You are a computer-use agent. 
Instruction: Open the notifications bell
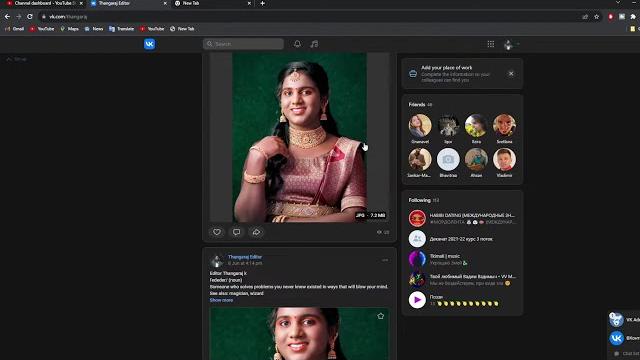pyautogui.click(x=298, y=44)
